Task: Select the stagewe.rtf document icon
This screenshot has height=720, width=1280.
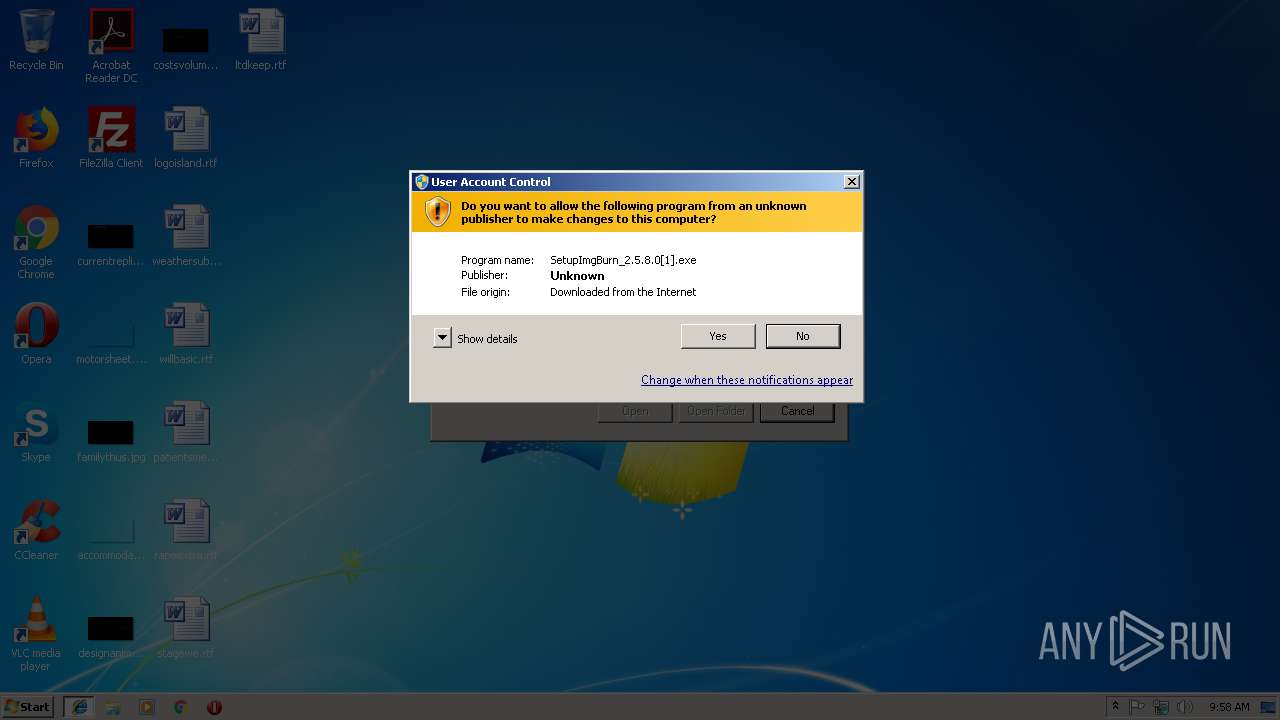Action: (186, 628)
